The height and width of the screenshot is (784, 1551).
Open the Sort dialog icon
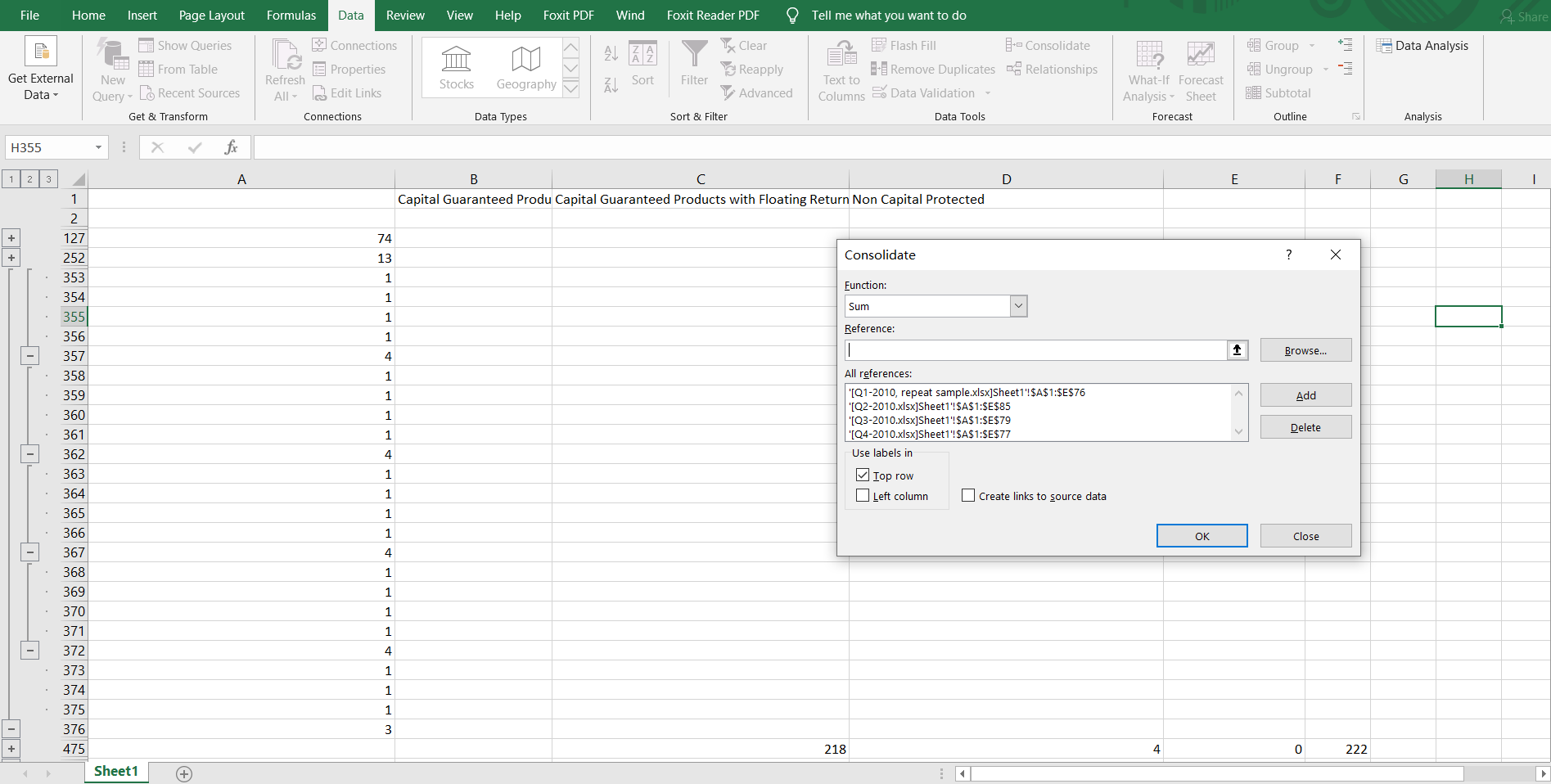pos(642,53)
